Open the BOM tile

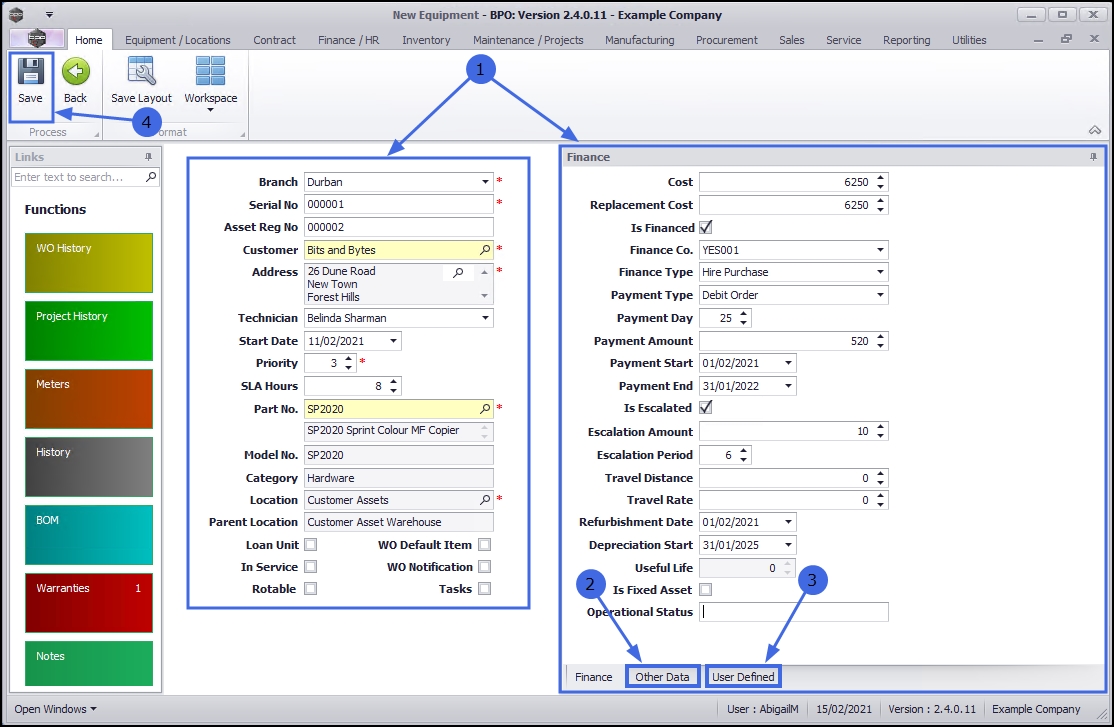[89, 535]
